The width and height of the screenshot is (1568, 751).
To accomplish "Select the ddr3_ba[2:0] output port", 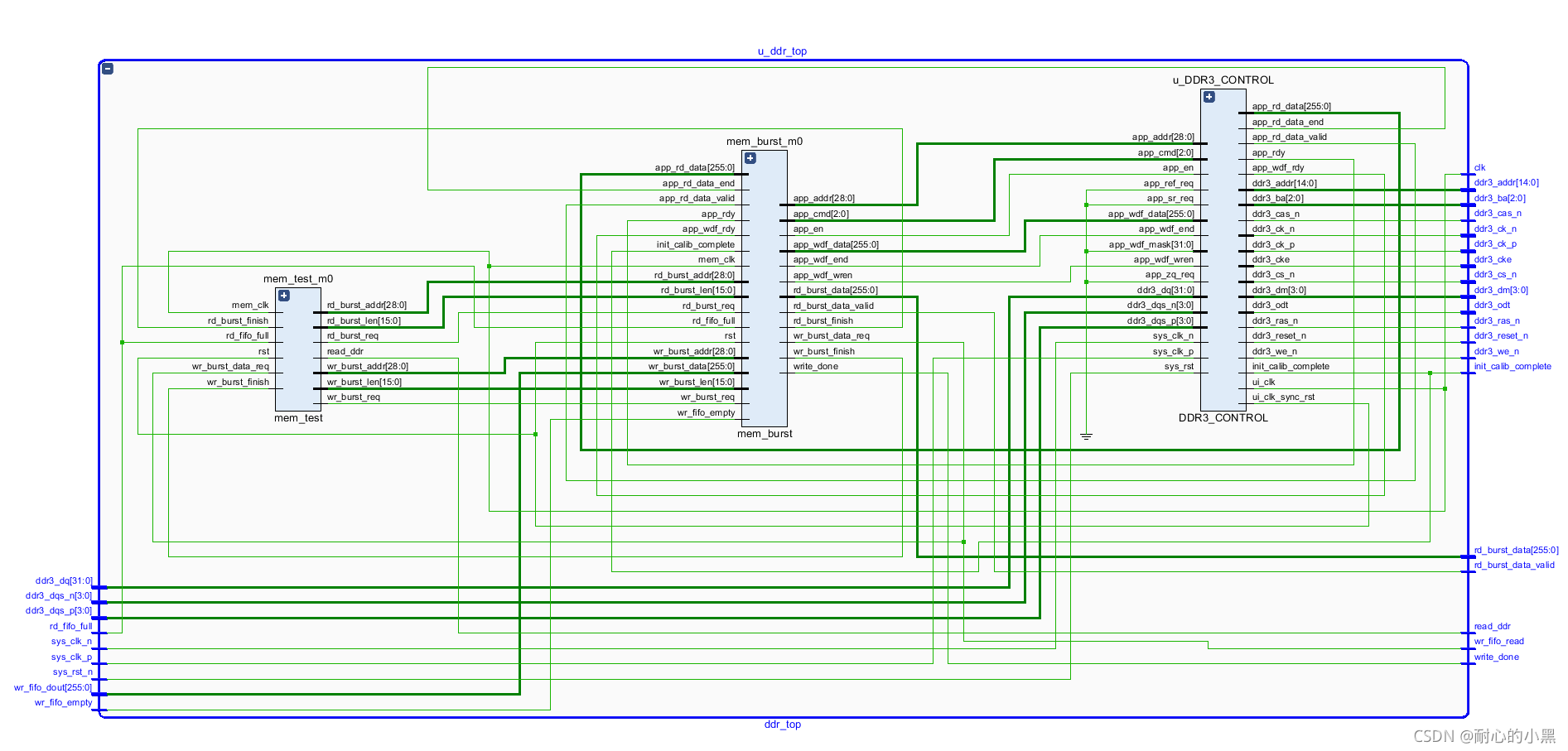I will click(x=1499, y=199).
